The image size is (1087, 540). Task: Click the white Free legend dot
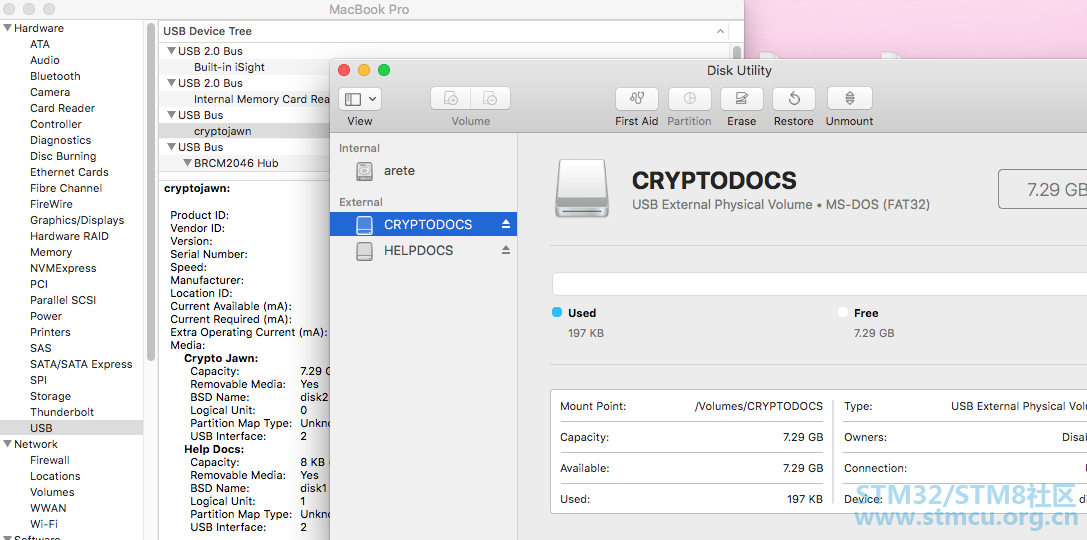(x=843, y=313)
